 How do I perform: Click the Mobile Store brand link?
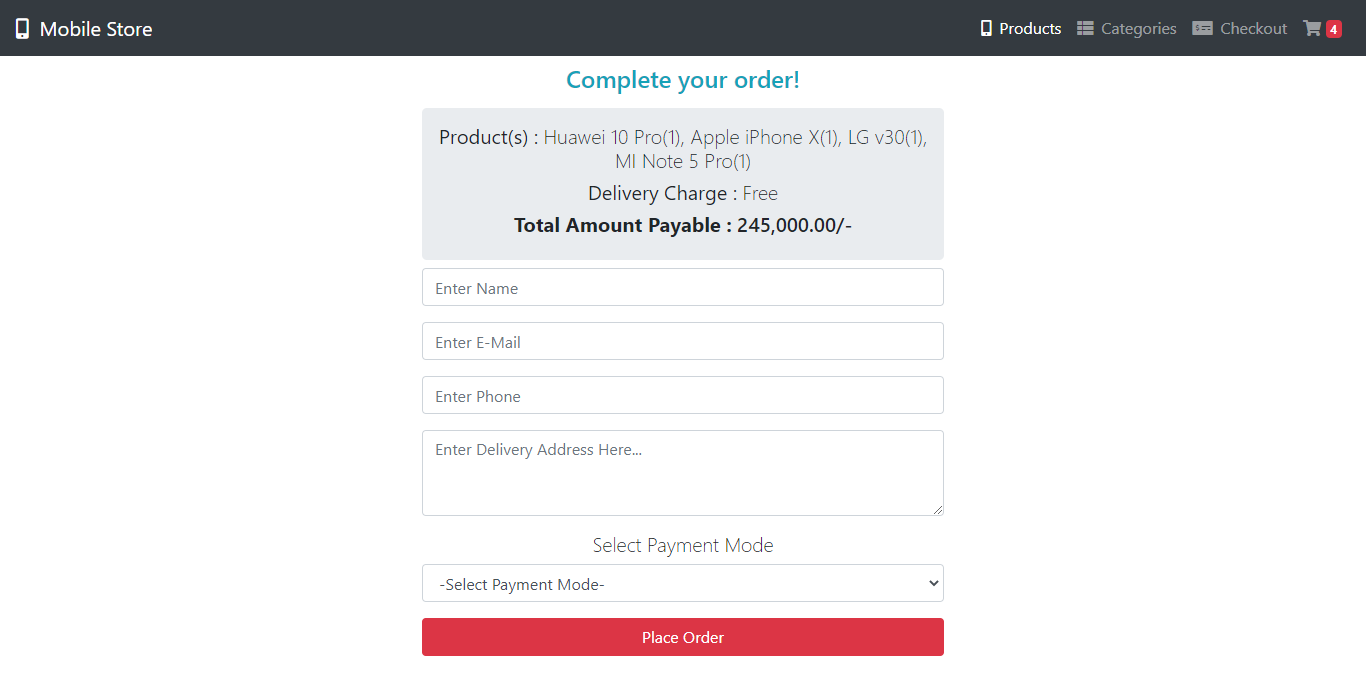pos(83,28)
